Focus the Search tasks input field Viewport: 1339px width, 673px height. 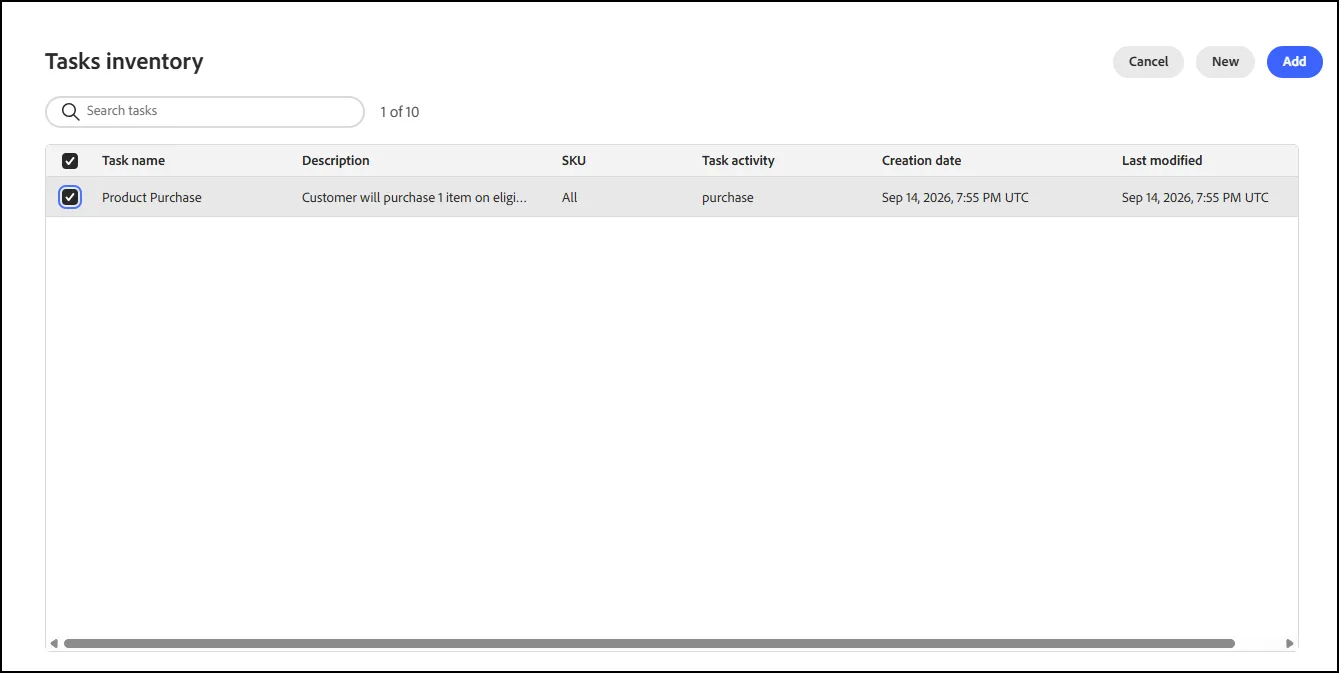pos(205,111)
